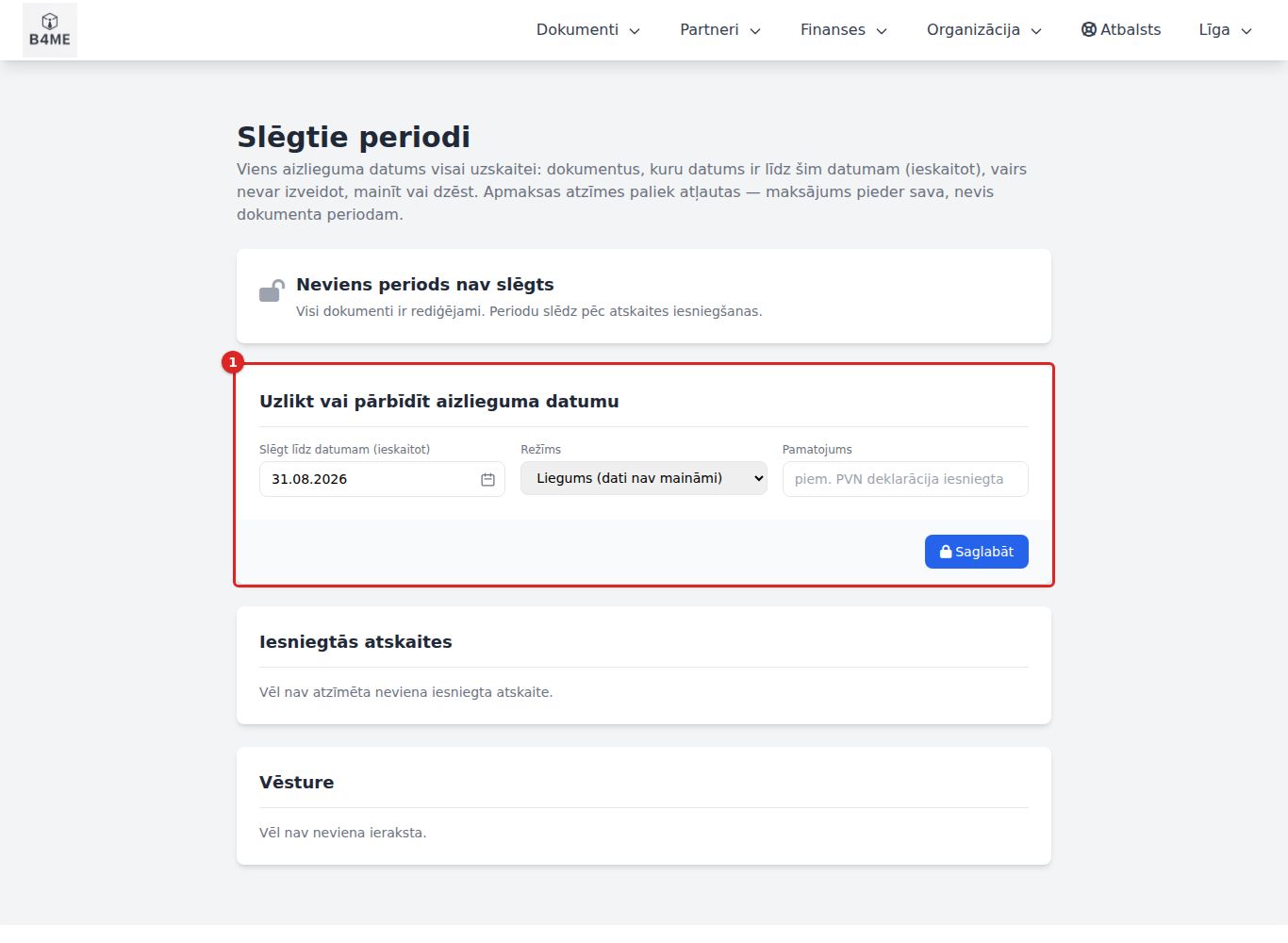Image resolution: width=1288 pixels, height=943 pixels.
Task: Focus the Pamatojums text field
Action: click(x=905, y=479)
